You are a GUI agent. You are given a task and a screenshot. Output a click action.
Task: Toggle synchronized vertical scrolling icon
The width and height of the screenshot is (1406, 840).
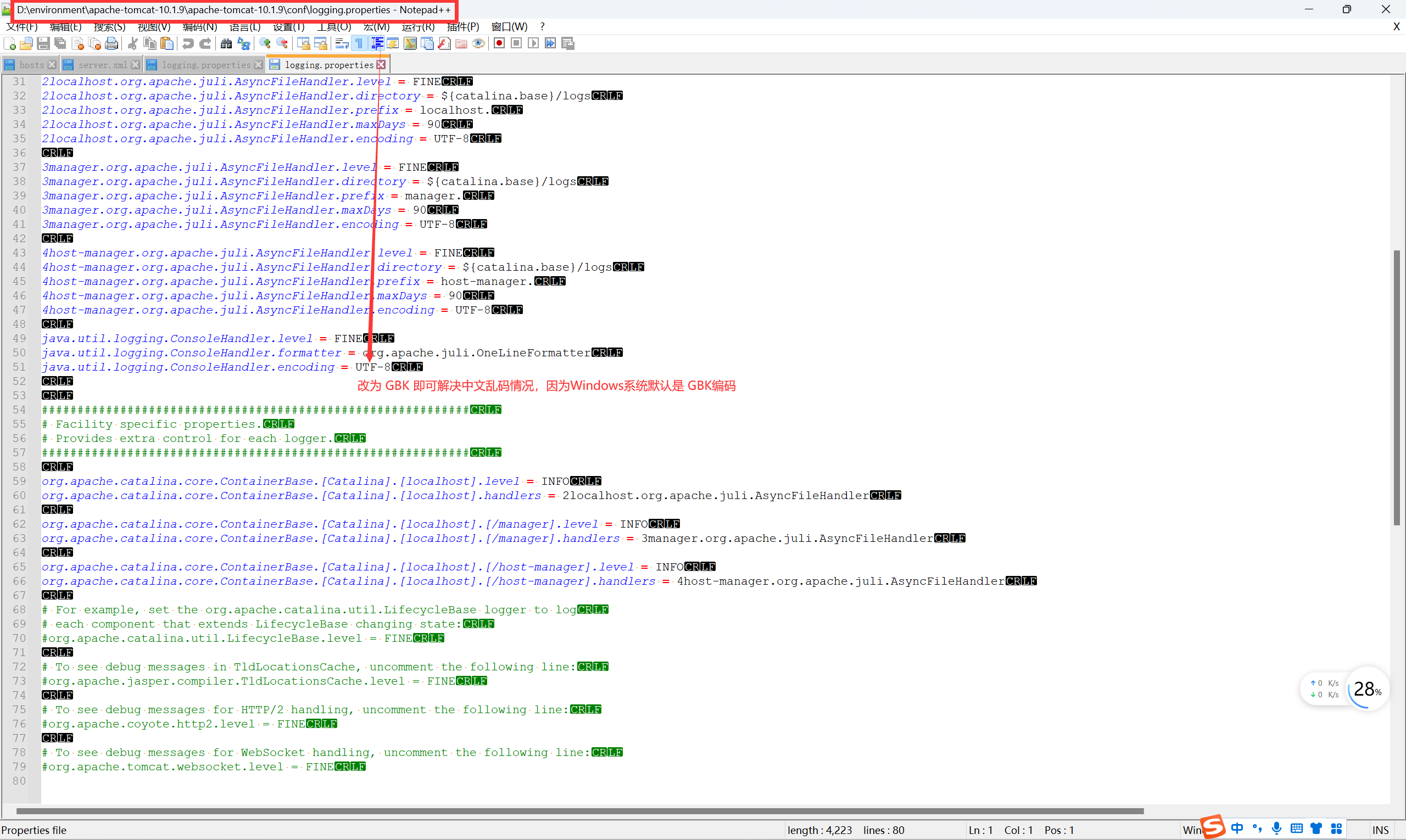303,43
